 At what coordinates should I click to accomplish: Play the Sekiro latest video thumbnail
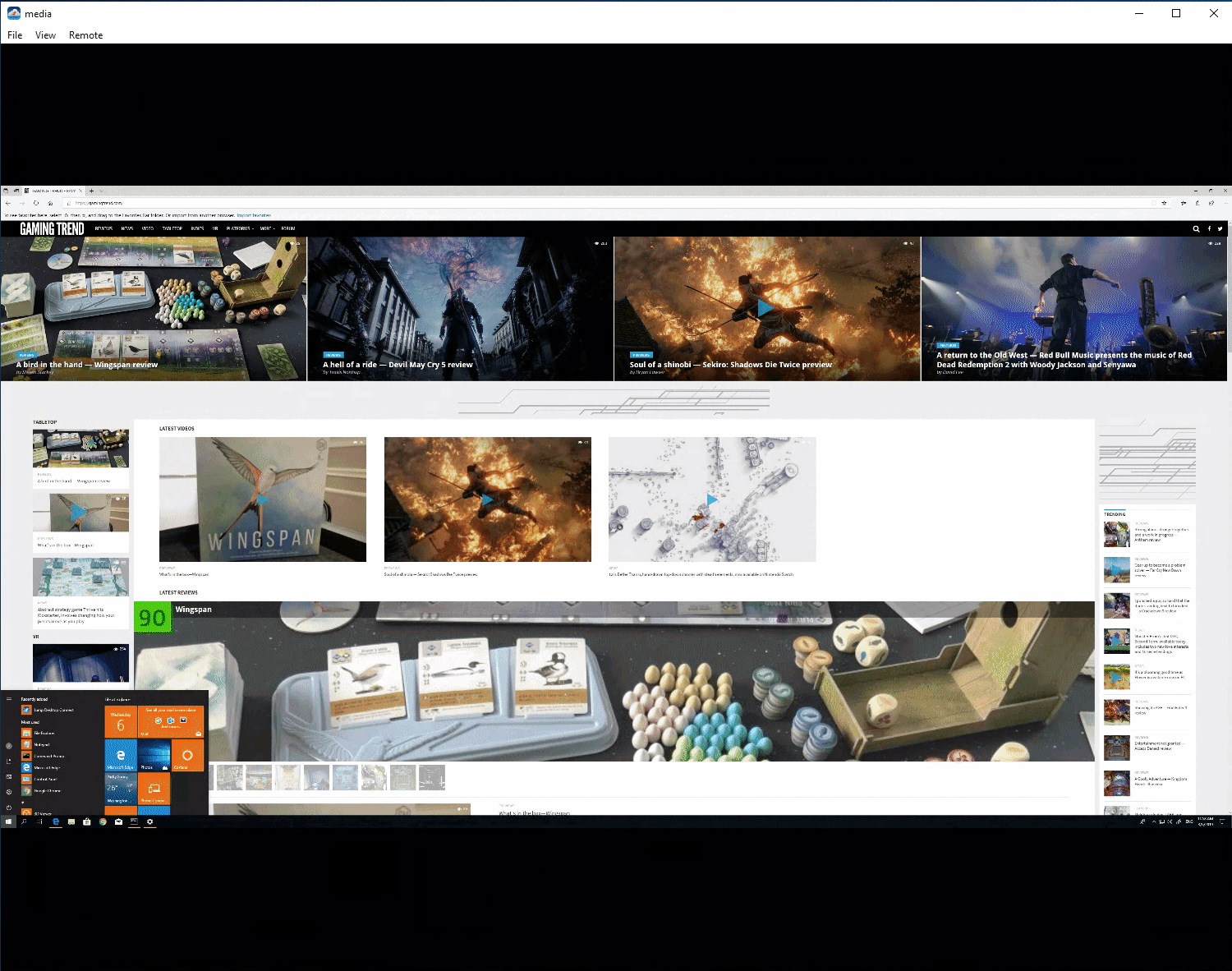click(488, 499)
